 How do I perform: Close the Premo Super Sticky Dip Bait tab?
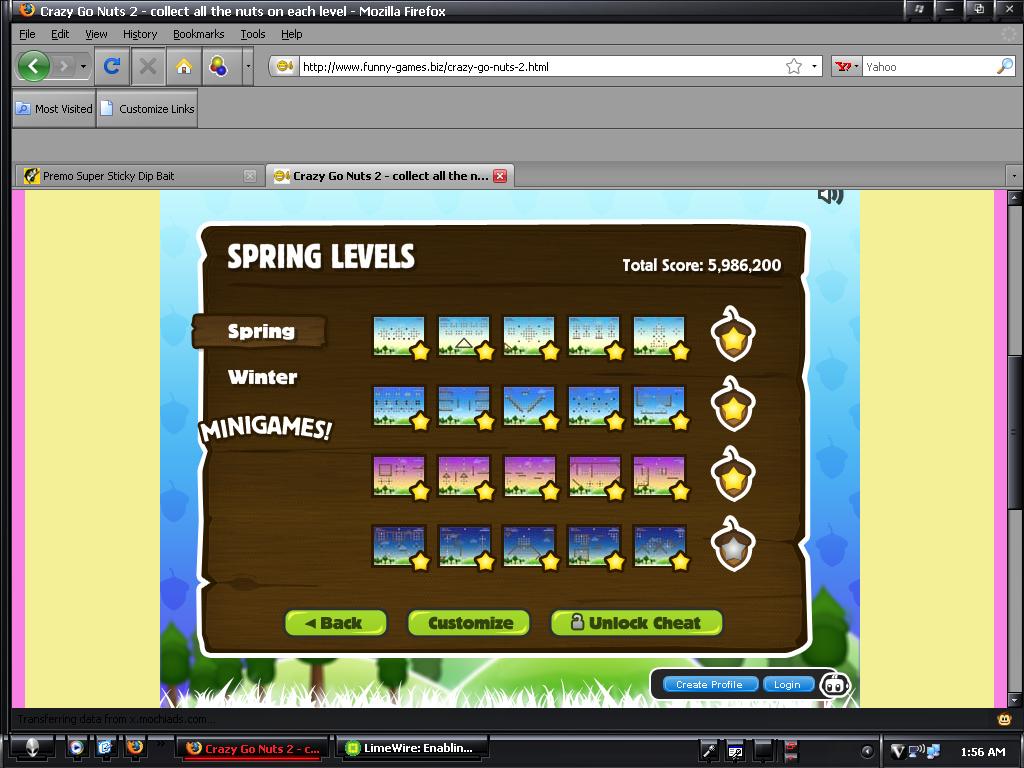pyautogui.click(x=249, y=176)
